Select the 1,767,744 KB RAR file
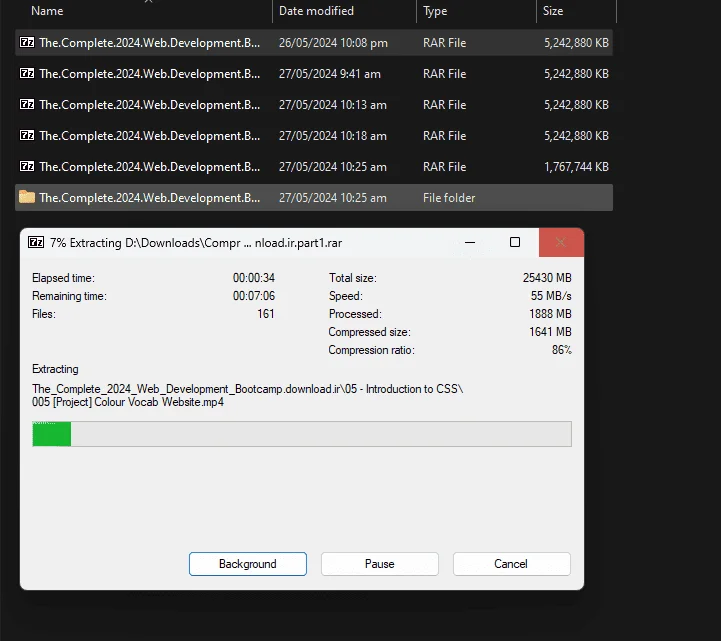Image resolution: width=721 pixels, height=641 pixels. coord(314,166)
